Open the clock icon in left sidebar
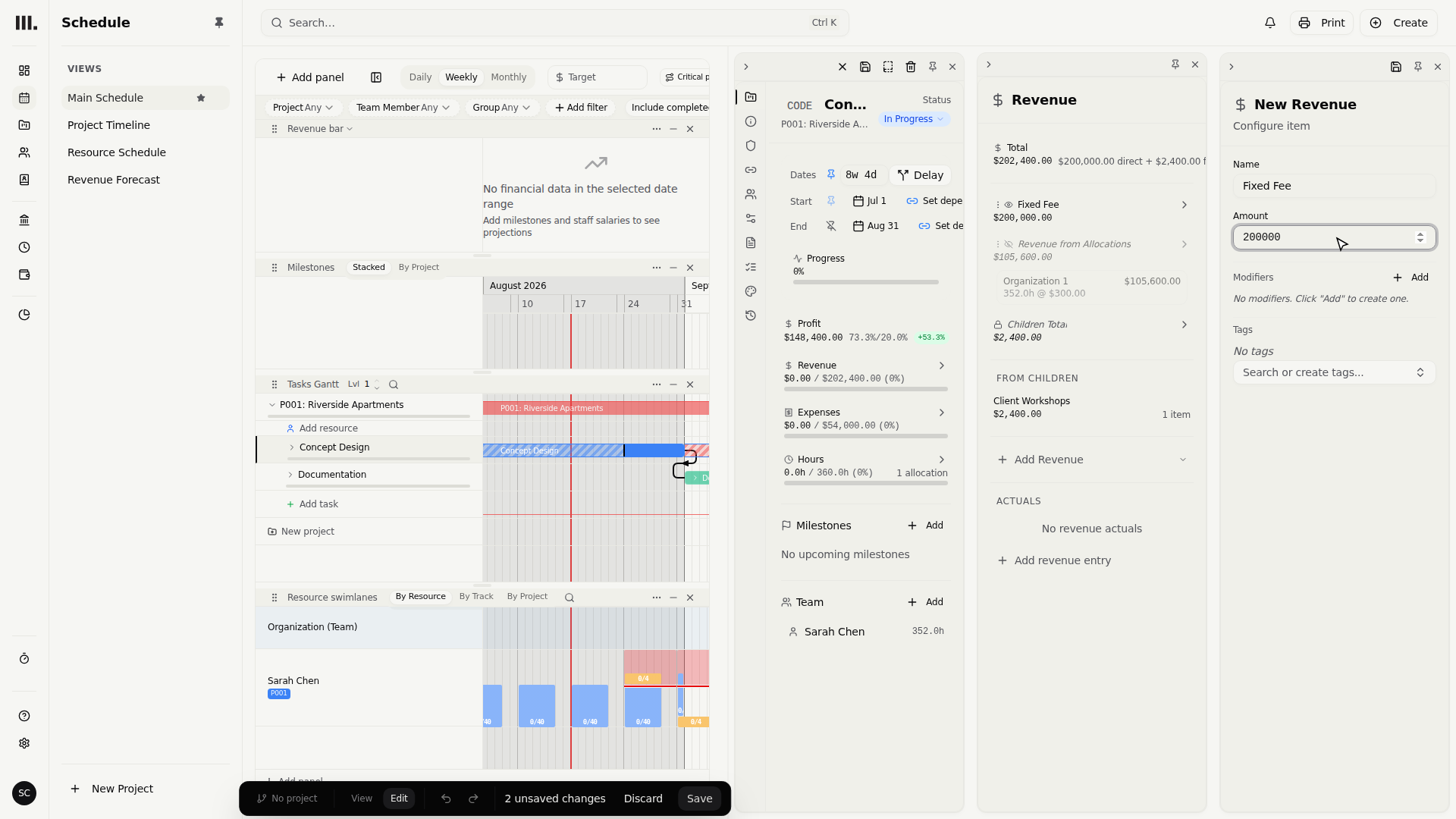 pyautogui.click(x=24, y=247)
